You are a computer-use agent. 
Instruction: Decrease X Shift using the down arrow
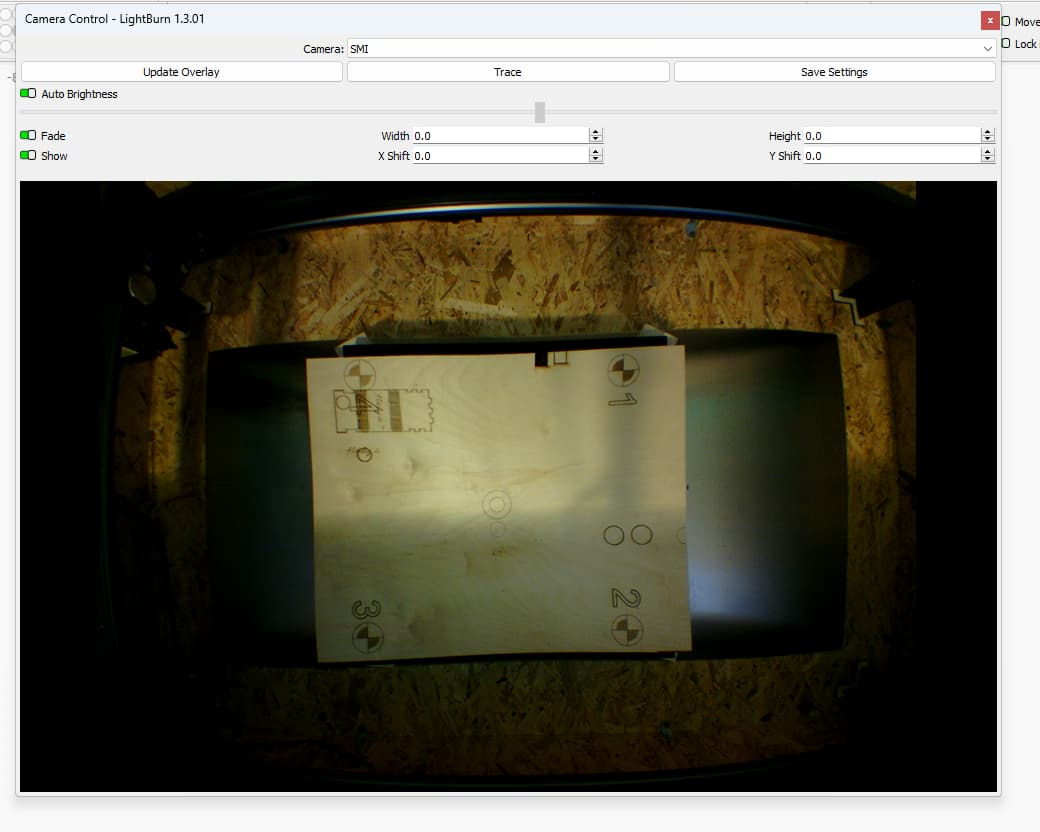(x=596, y=159)
